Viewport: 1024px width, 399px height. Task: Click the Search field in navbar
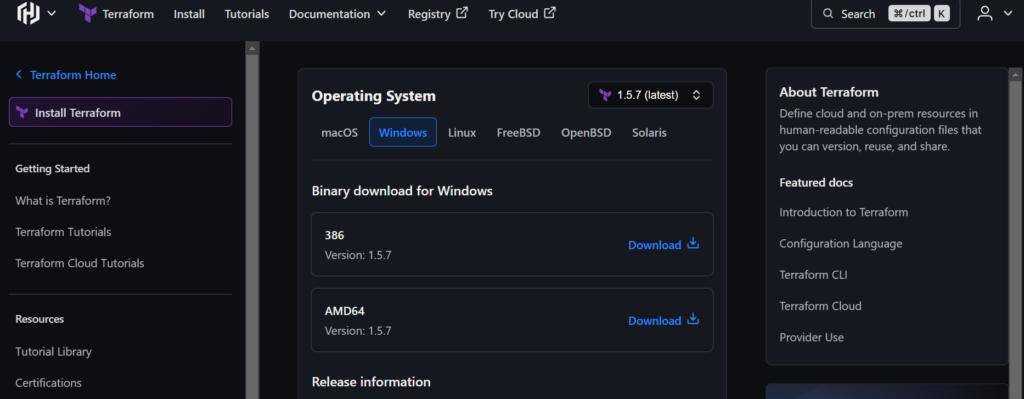click(886, 14)
